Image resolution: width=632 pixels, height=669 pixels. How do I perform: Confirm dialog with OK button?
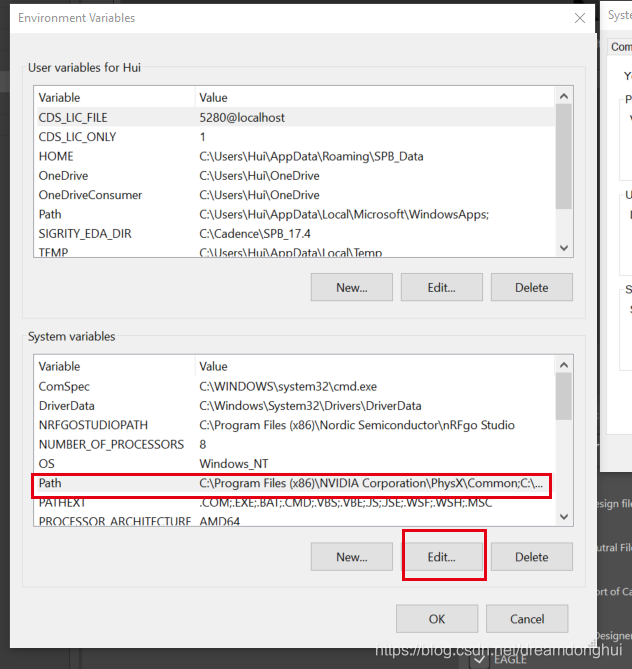click(437, 619)
